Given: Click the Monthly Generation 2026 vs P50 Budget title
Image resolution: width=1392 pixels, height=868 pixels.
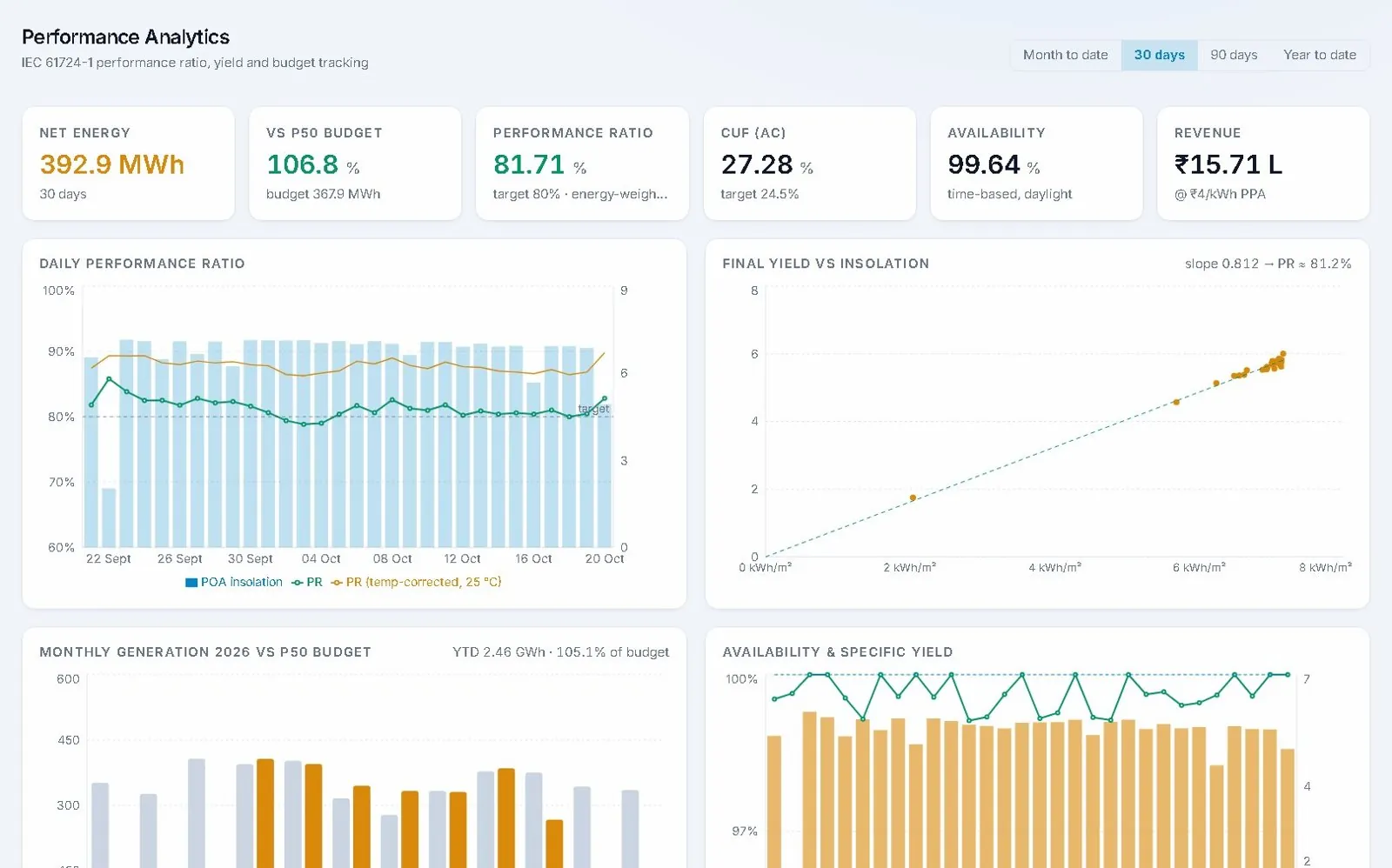Looking at the screenshot, I should click(x=205, y=652).
